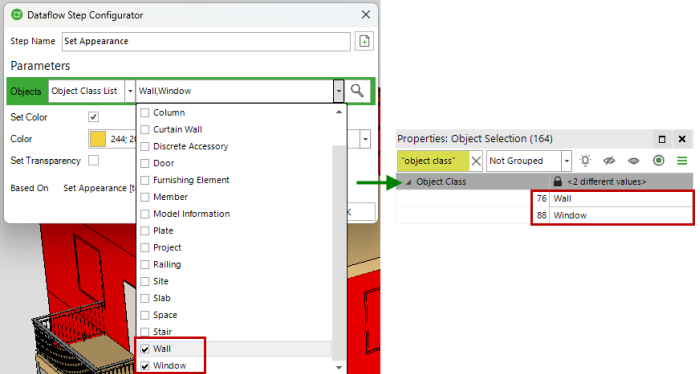Uncheck the Window class checkbox

click(x=145, y=366)
